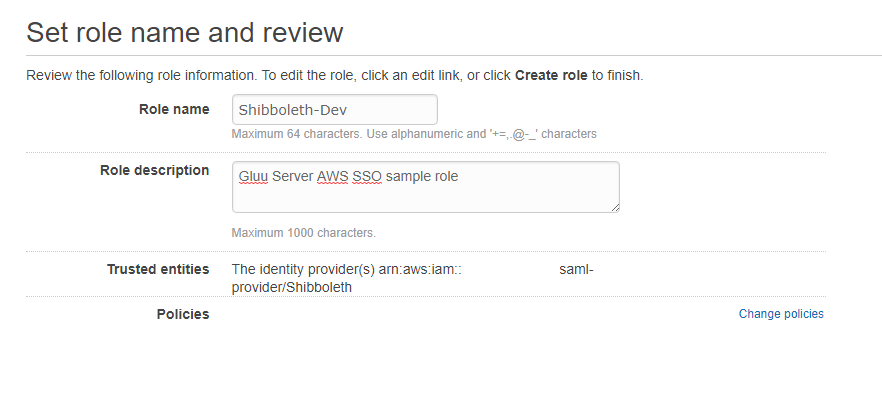Click the misspelled word 'Gluu' in the description
The image size is (882, 406).
point(253,176)
